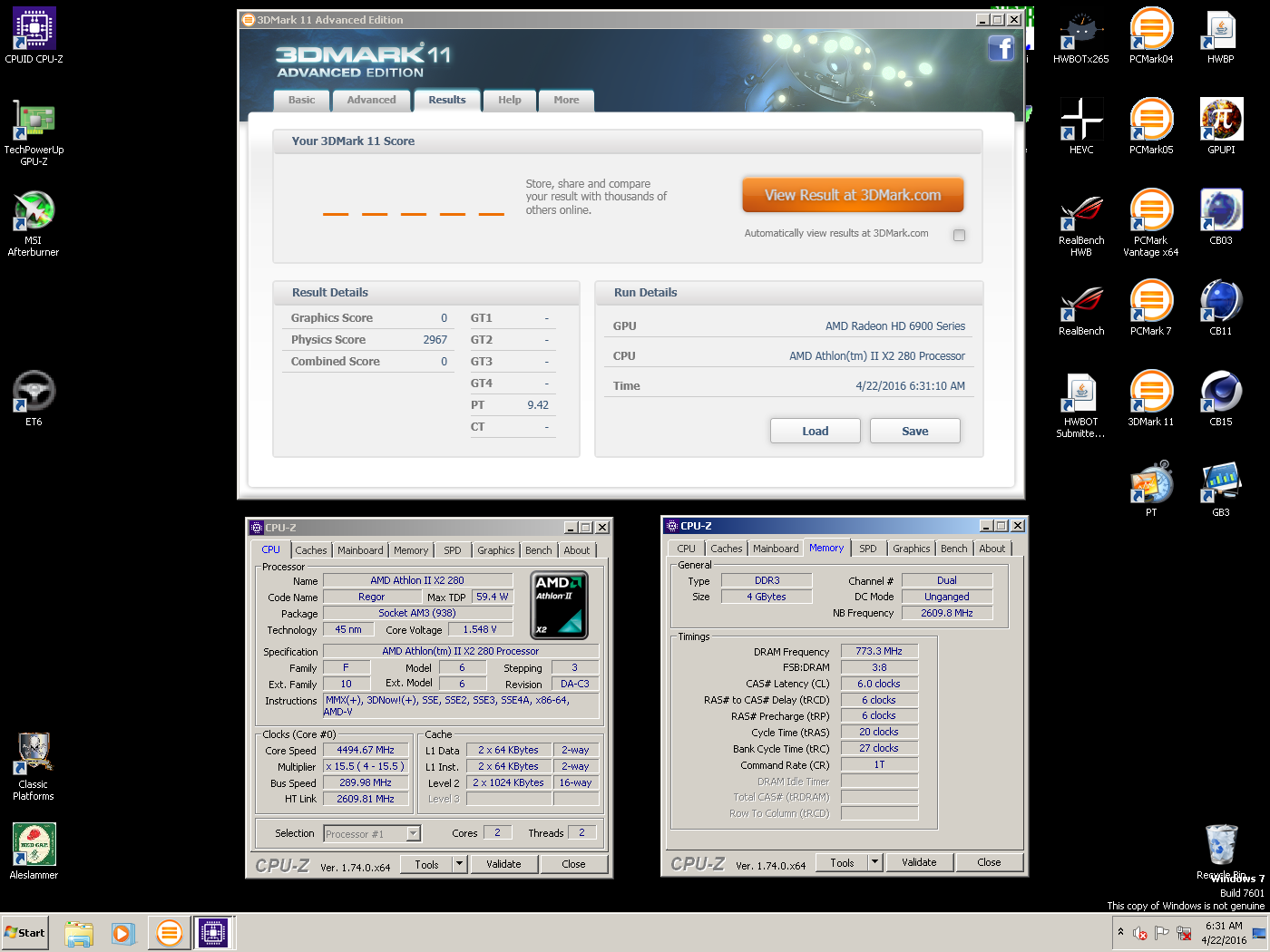Click the Facebook icon in 3DMark
The height and width of the screenshot is (952, 1270).
(x=1001, y=48)
